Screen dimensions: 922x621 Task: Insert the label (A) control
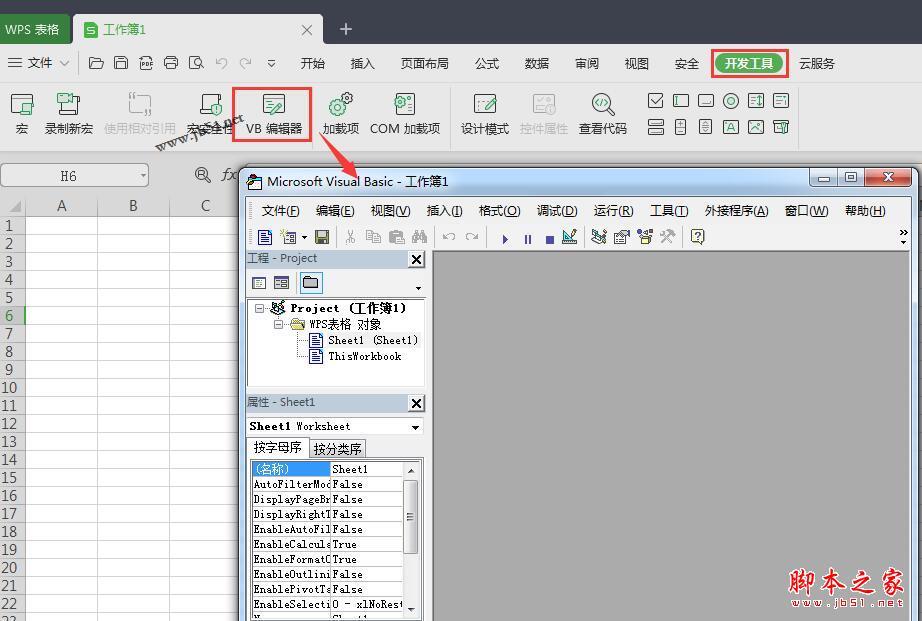(x=731, y=127)
